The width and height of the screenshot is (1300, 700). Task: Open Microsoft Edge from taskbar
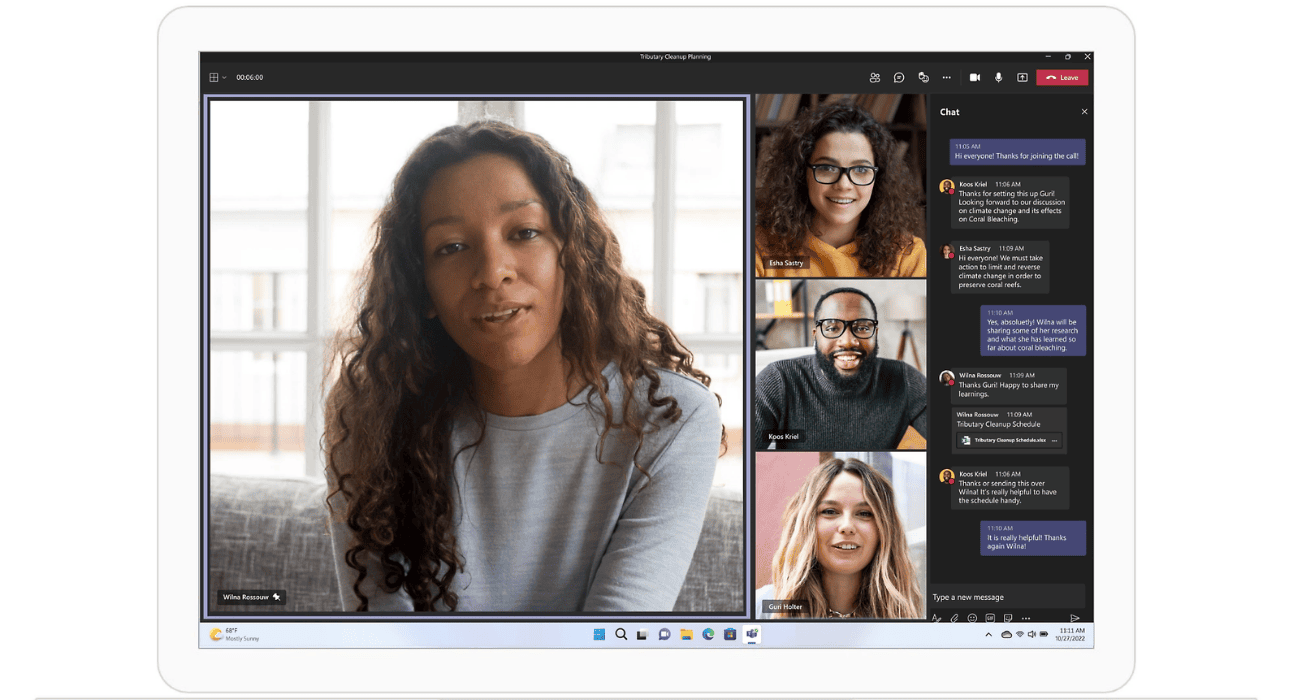(708, 634)
